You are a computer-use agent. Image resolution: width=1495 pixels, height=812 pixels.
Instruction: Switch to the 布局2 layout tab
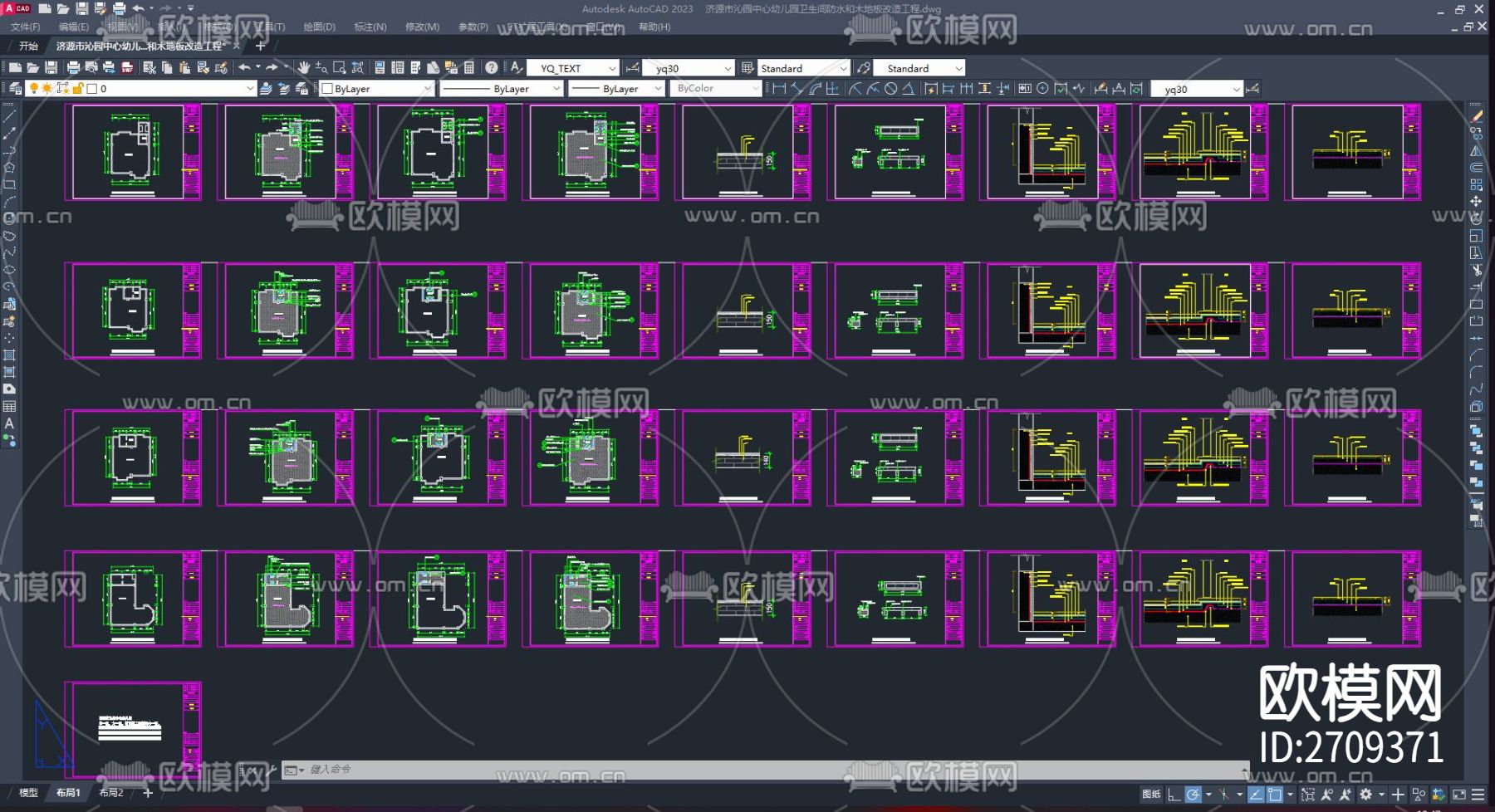(110, 793)
